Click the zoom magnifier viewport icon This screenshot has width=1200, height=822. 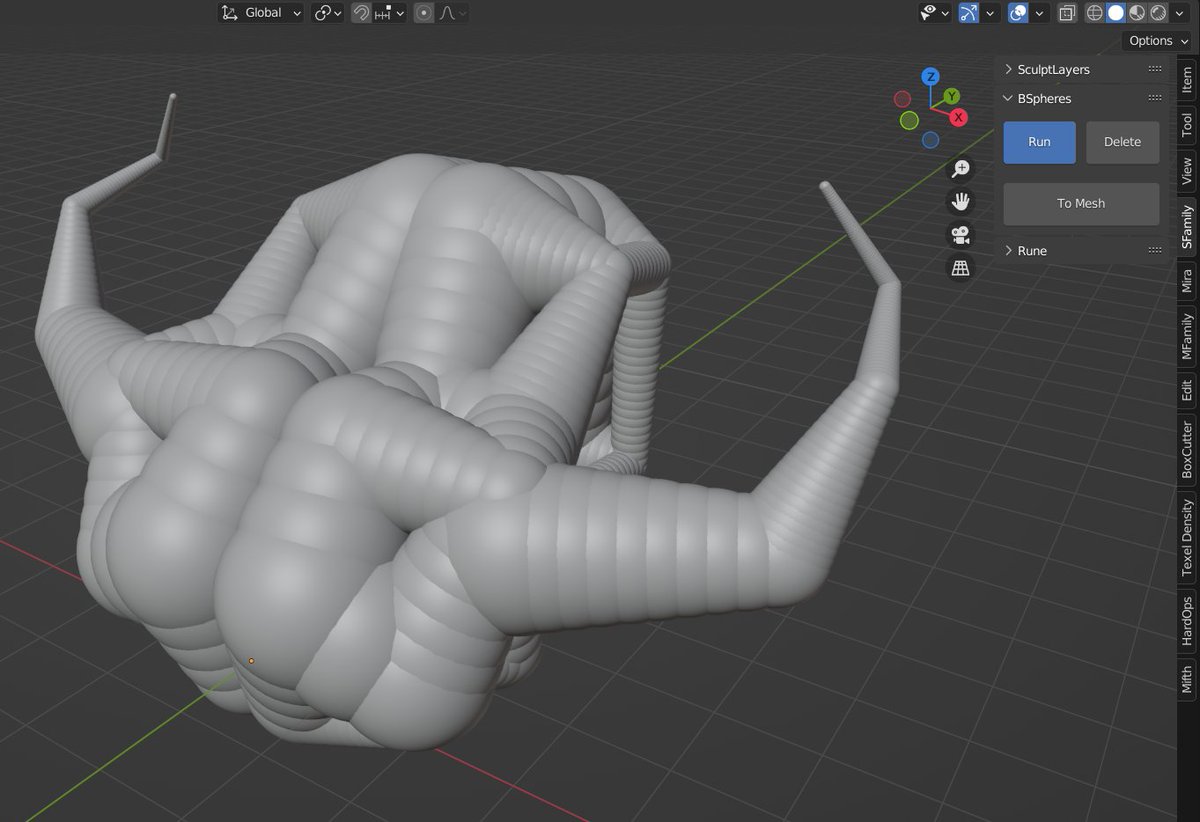960,169
